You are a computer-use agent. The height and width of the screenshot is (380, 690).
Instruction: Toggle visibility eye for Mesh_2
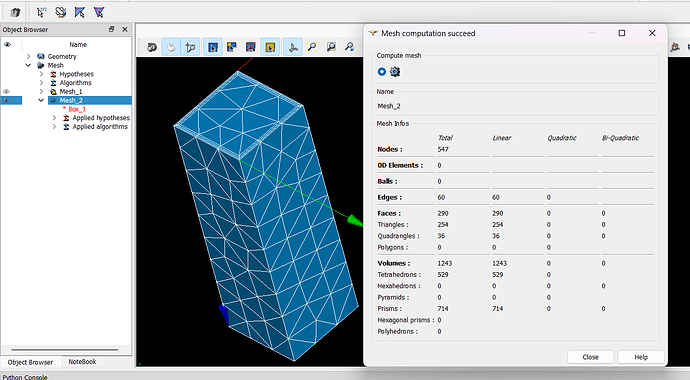pos(7,100)
